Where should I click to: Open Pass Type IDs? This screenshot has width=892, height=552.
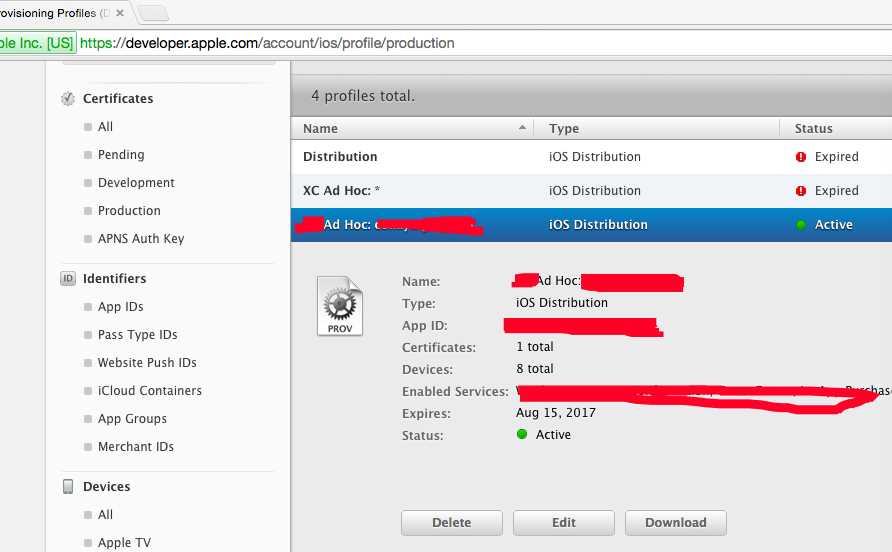point(138,335)
